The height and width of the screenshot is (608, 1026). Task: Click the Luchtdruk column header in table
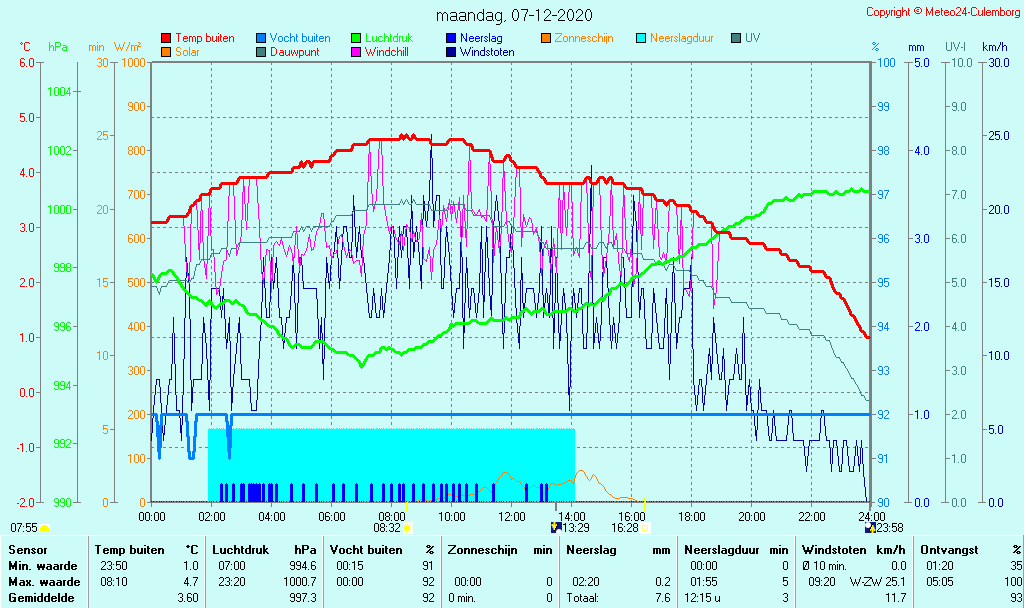click(241, 549)
